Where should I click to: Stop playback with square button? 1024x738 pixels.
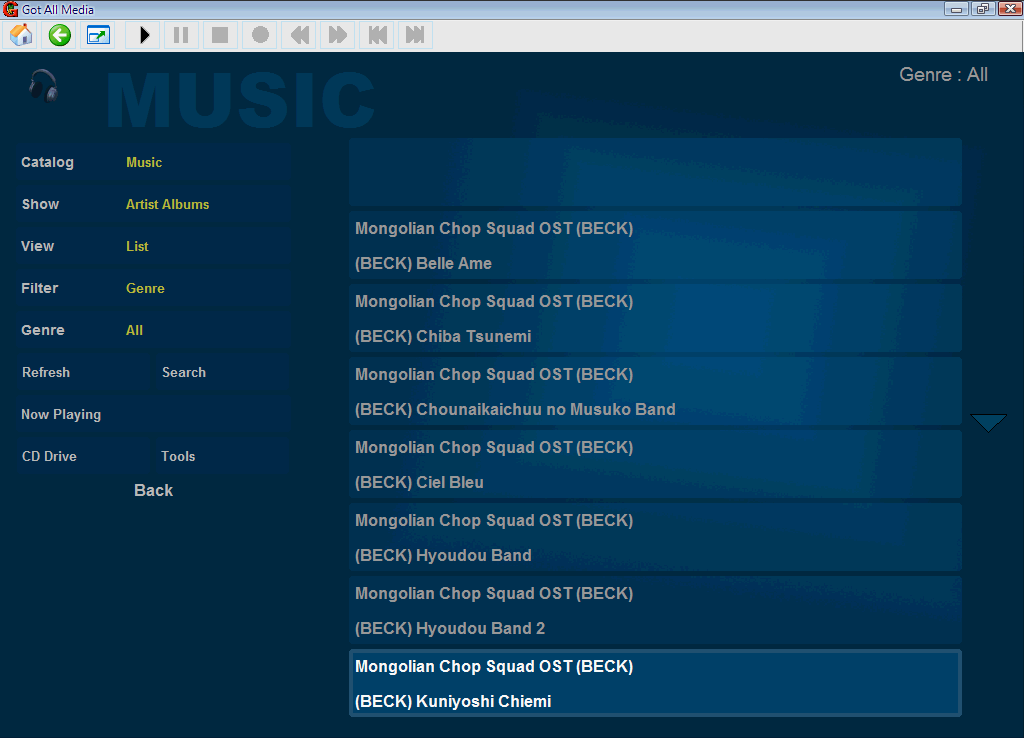click(x=220, y=35)
